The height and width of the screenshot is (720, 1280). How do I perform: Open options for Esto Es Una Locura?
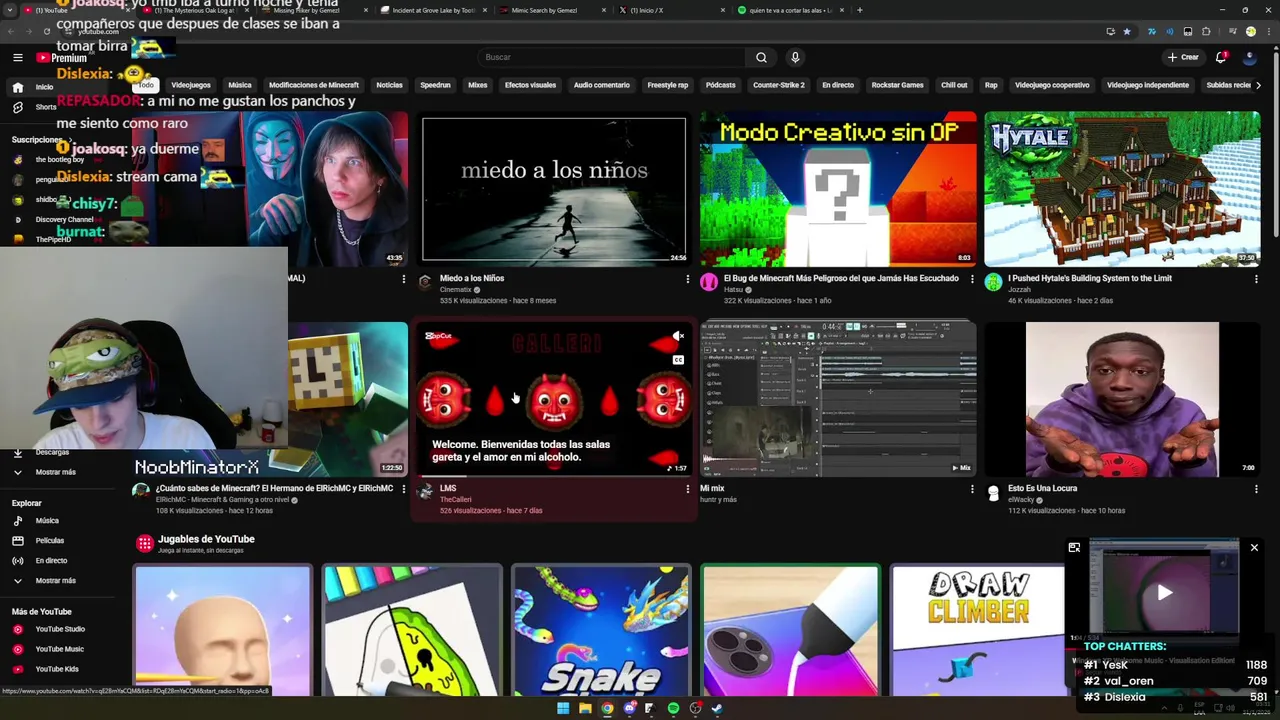tap(1256, 489)
